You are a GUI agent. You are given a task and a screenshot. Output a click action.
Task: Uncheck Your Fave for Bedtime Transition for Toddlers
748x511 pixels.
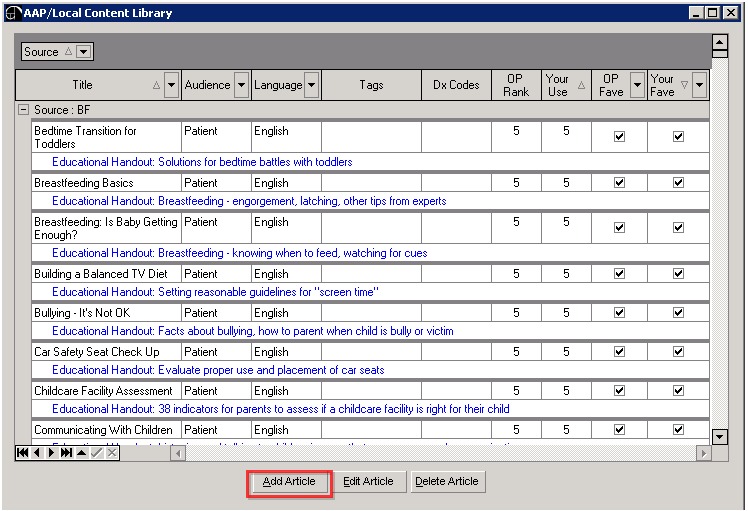[x=678, y=136]
